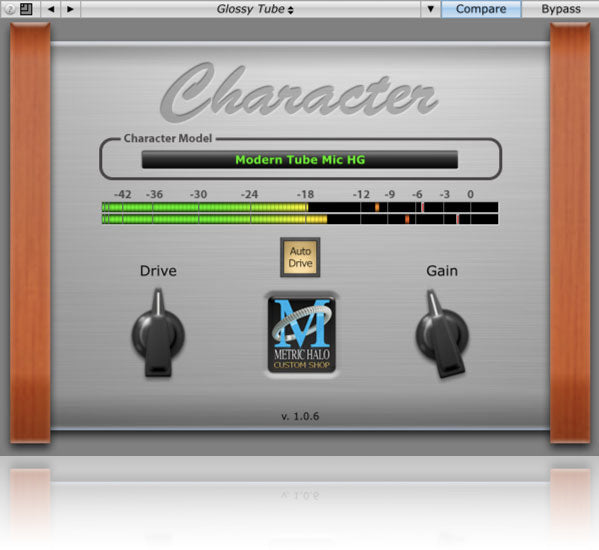The image size is (599, 550).
Task: Open the down-triangle menu beside Compare
Action: coord(431,9)
